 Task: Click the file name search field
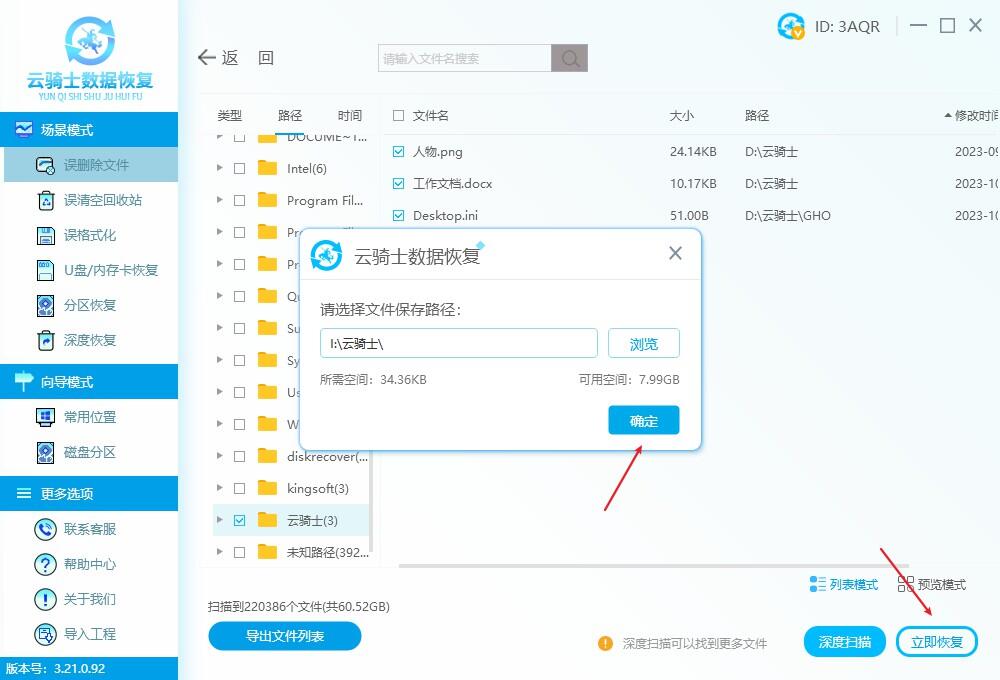click(465, 58)
